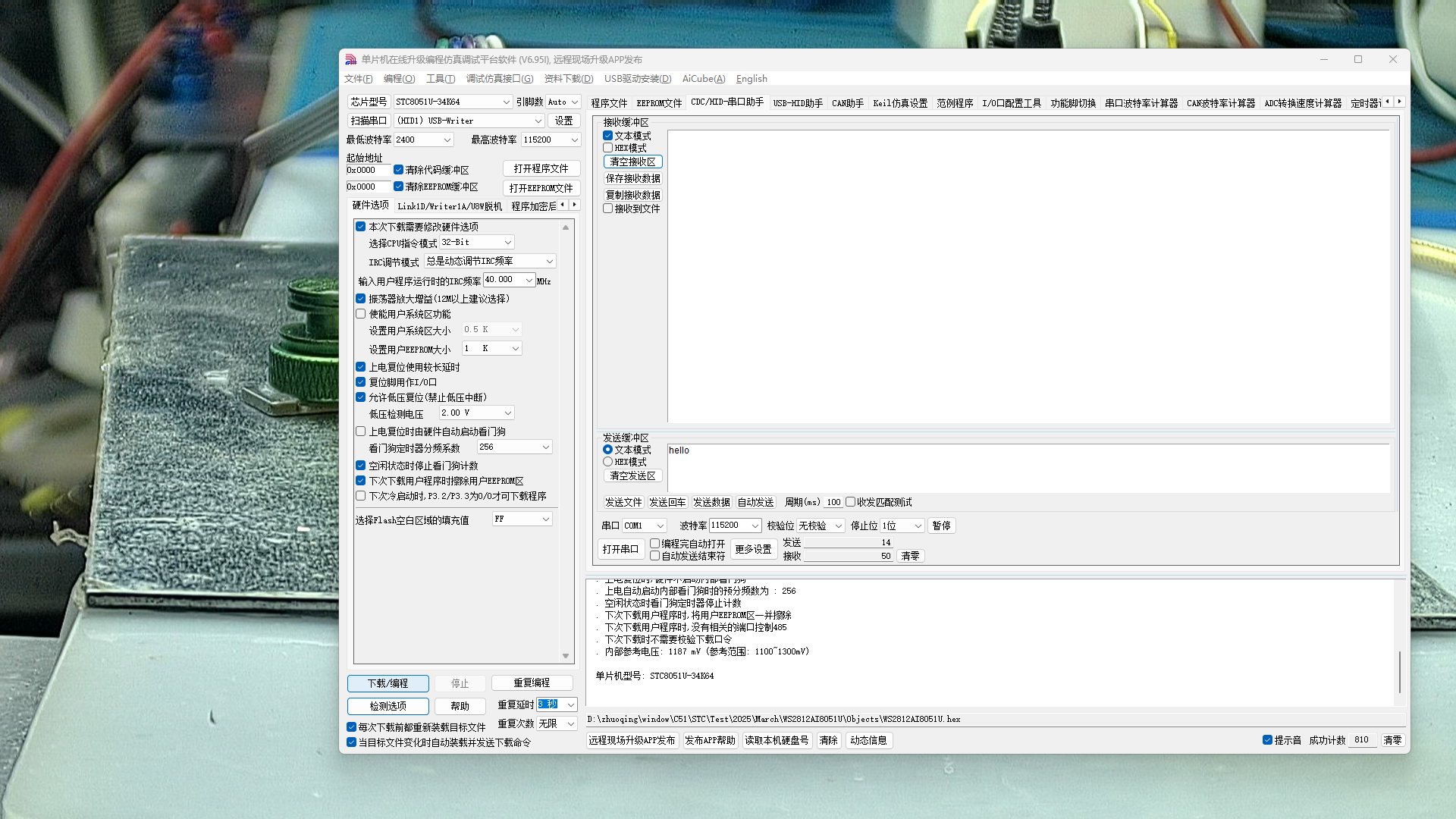Switch to the CAN助手 tab
The width and height of the screenshot is (1456, 819).
847,103
